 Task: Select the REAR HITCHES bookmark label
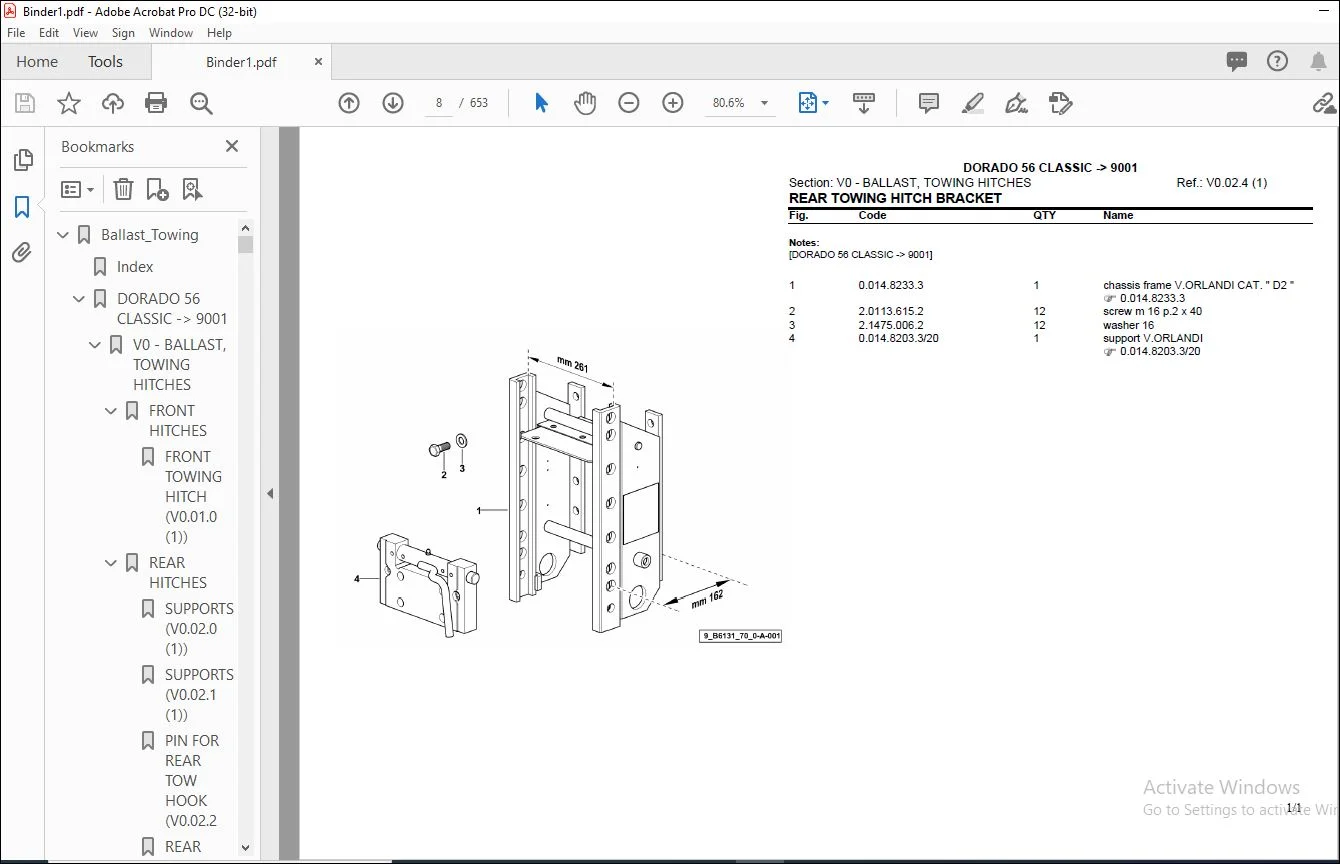click(x=178, y=573)
